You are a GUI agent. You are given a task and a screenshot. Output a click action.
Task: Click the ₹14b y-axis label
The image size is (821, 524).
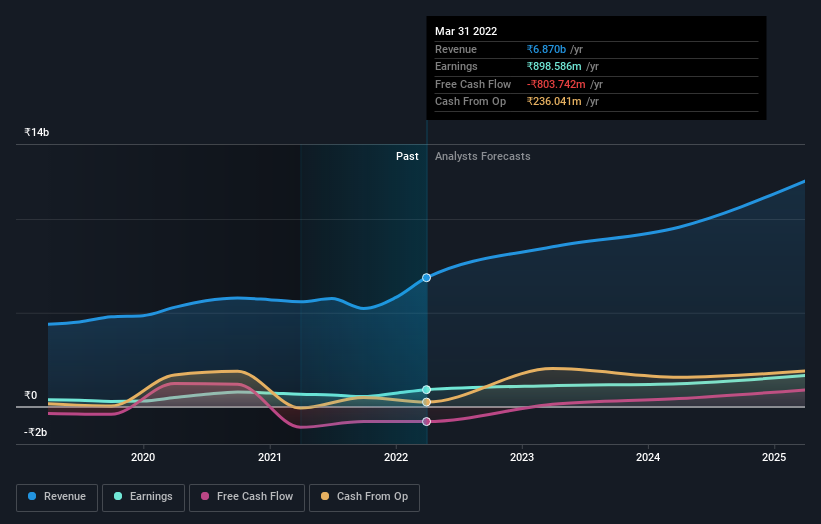click(x=37, y=132)
